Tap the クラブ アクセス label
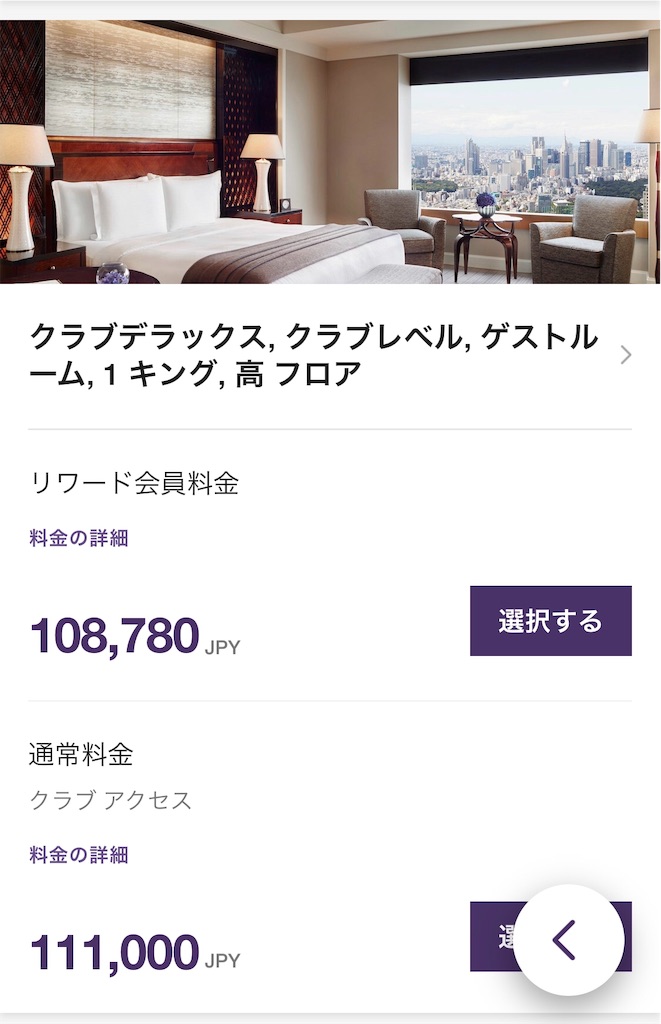 tap(110, 800)
